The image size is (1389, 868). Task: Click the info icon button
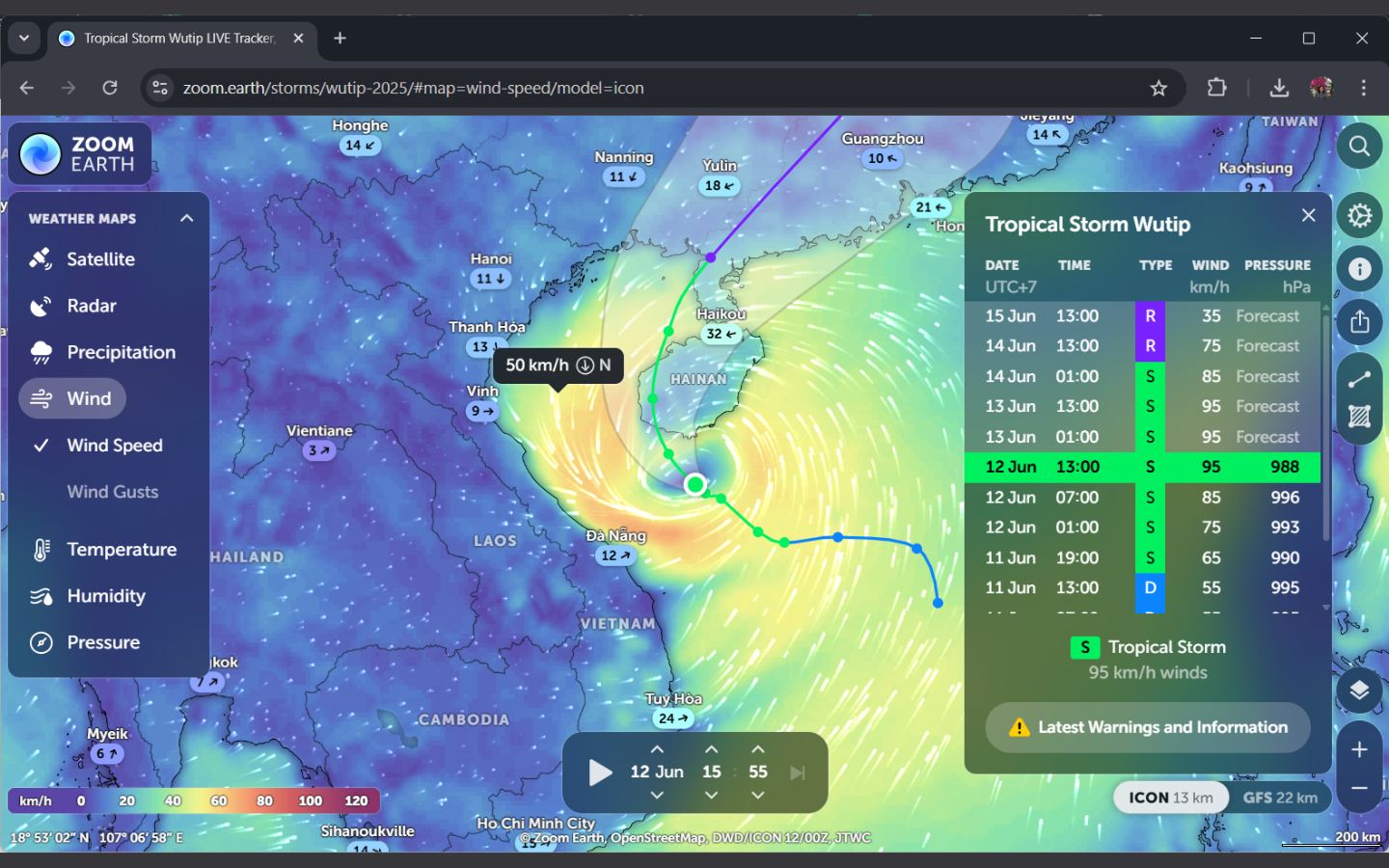coord(1359,269)
